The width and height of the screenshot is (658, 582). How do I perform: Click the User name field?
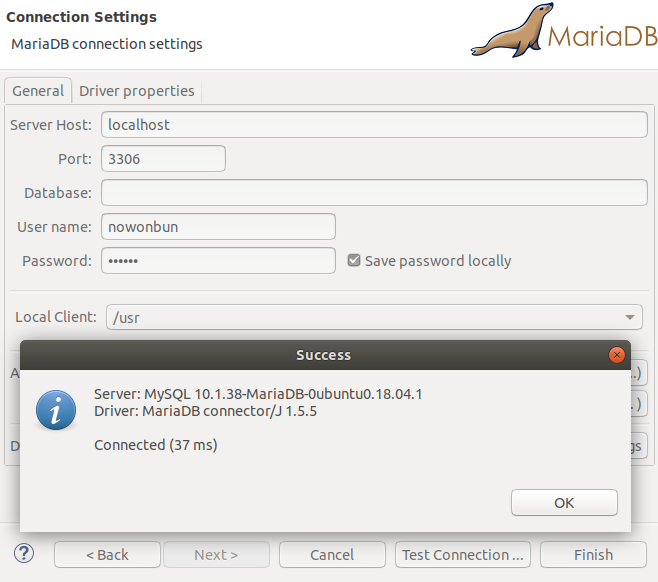[218, 227]
